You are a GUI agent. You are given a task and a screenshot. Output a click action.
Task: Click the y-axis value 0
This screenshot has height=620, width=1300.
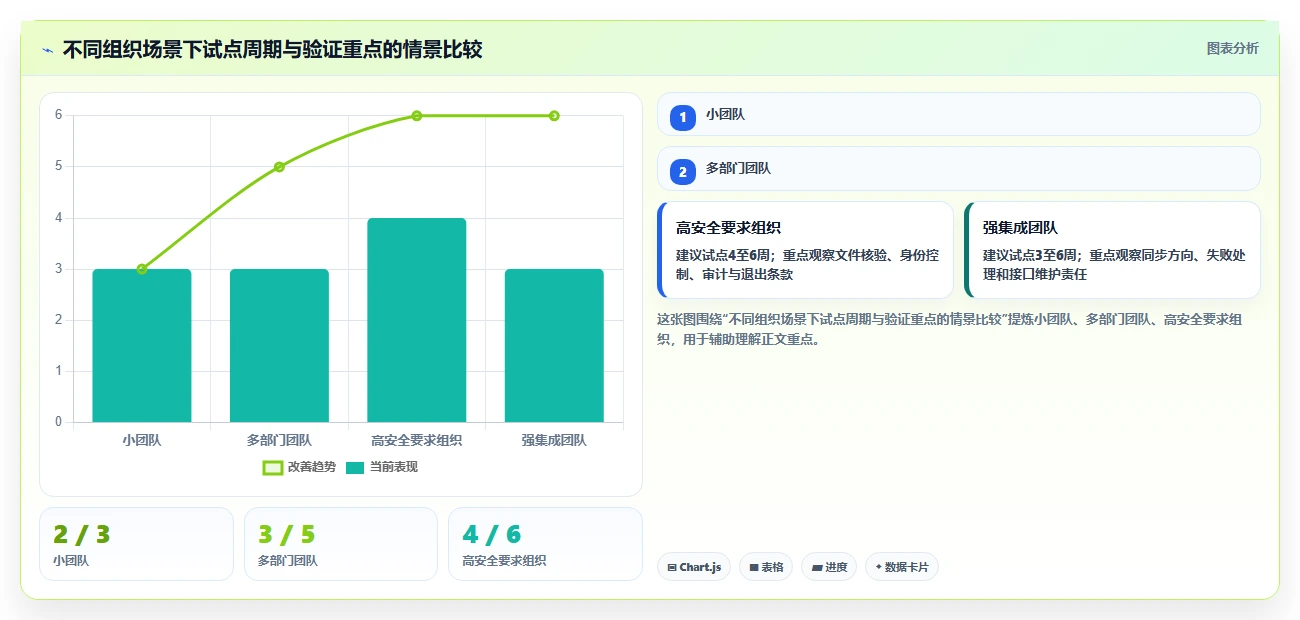pyautogui.click(x=59, y=422)
